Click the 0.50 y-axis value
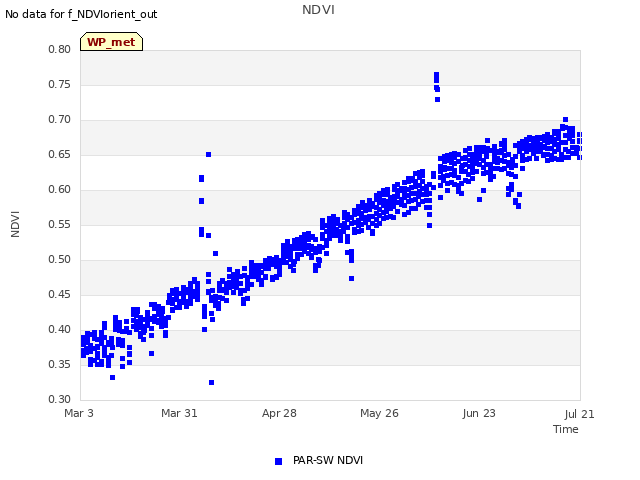 (x=60, y=260)
